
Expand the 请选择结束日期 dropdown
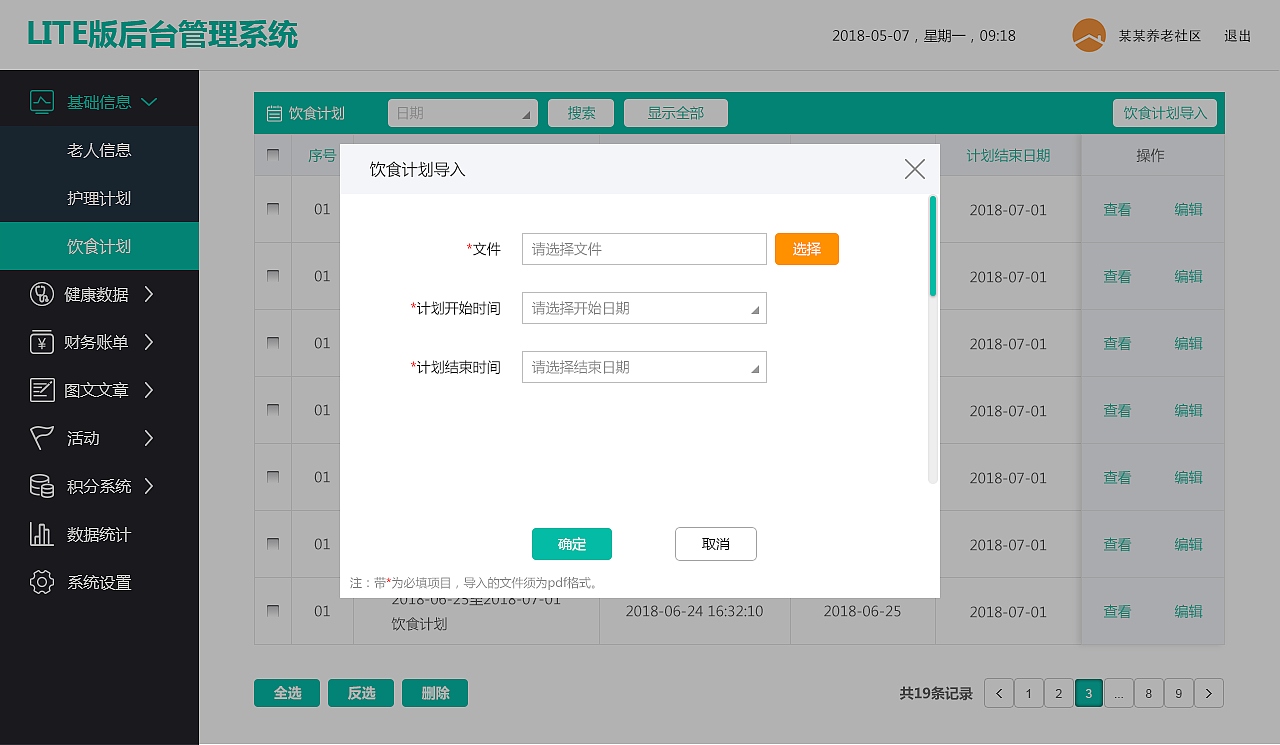pos(644,367)
